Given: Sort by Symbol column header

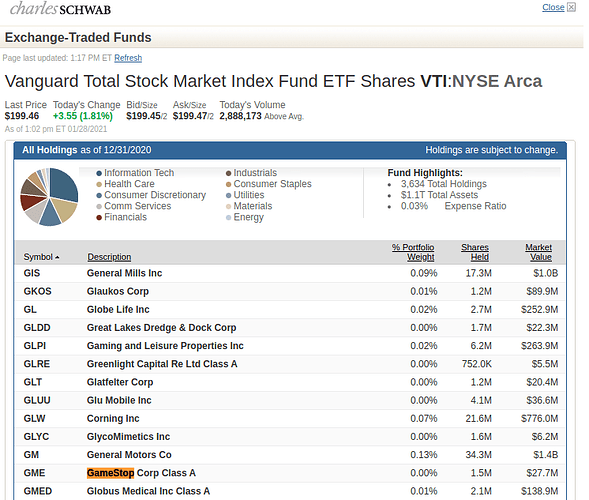Looking at the screenshot, I should (38, 257).
